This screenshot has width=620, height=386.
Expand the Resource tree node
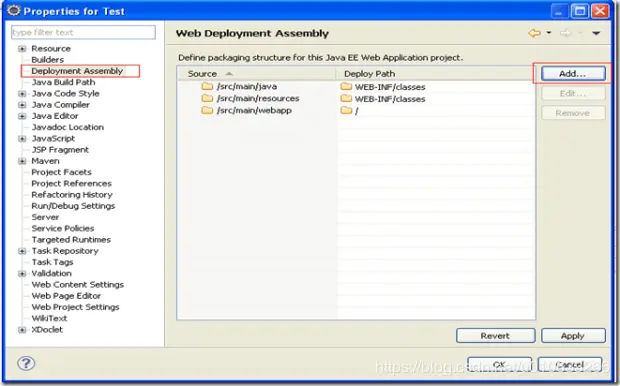coord(22,49)
